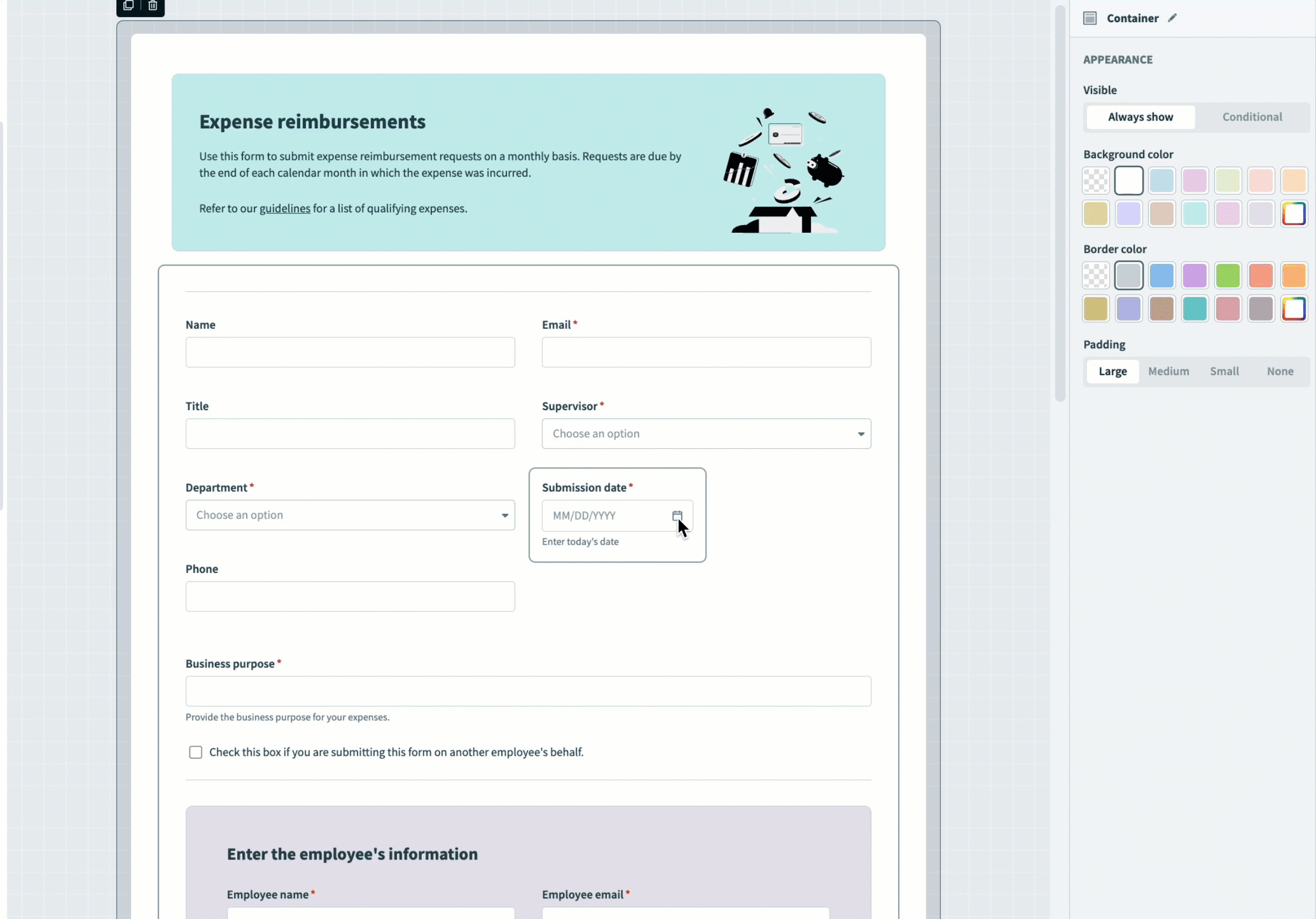Pick the custom color wheel for border color
The height and width of the screenshot is (919, 1316).
tap(1294, 308)
